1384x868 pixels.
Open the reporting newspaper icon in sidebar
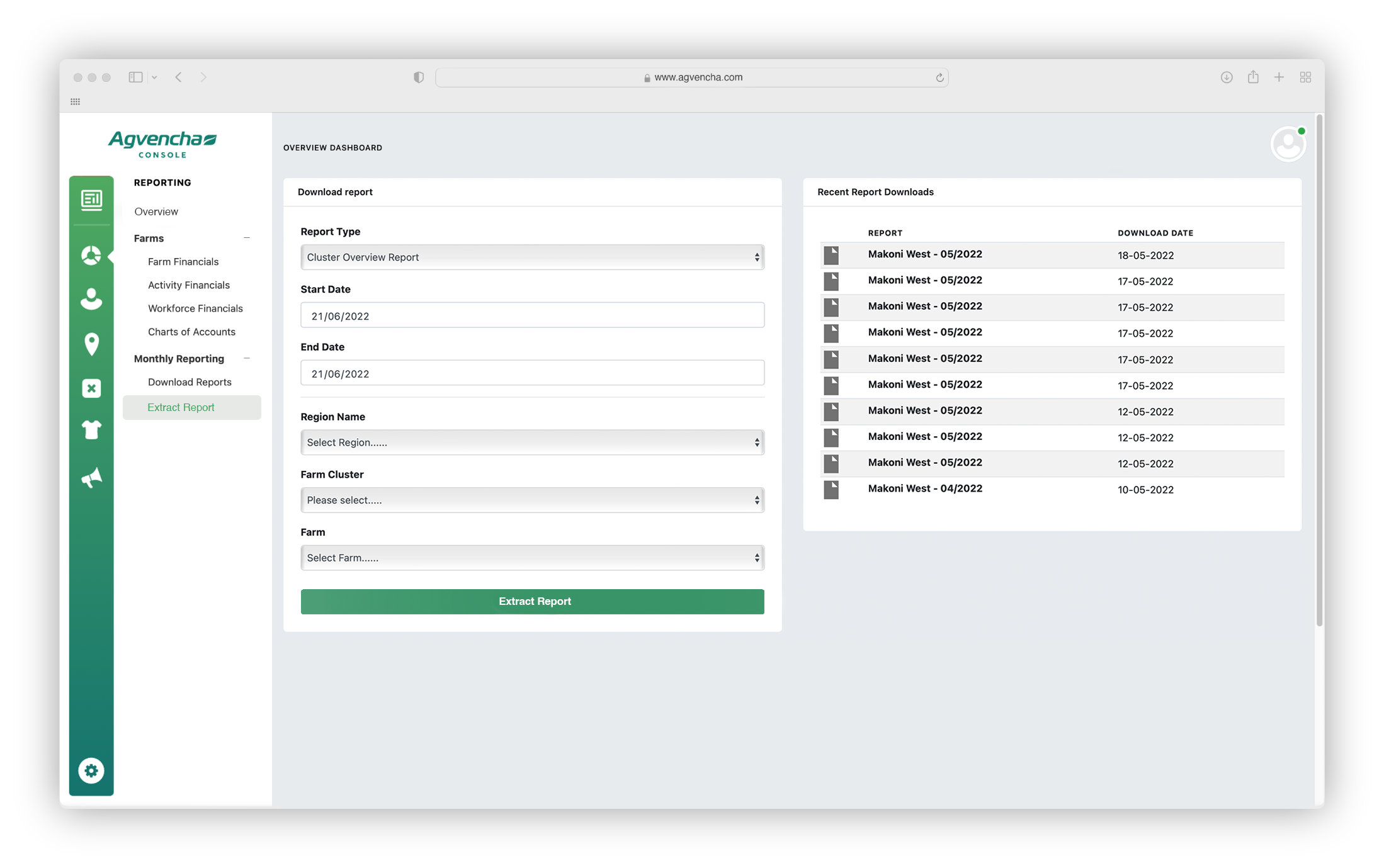91,200
